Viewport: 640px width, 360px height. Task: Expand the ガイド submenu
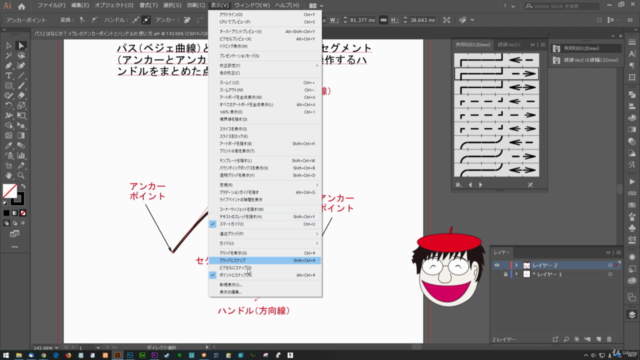(264, 243)
